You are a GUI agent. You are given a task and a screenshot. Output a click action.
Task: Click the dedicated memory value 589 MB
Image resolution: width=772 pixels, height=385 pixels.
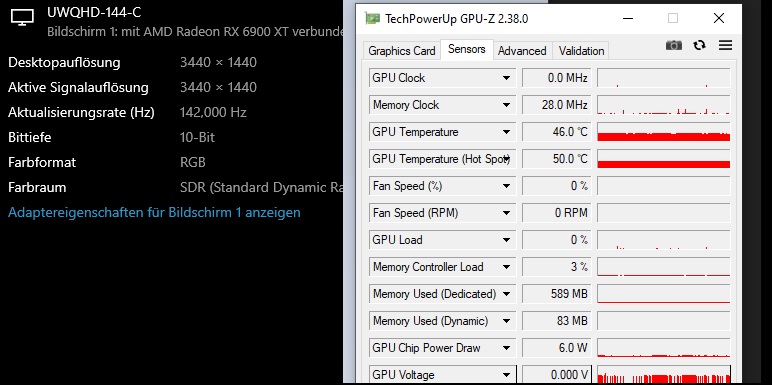click(x=556, y=294)
